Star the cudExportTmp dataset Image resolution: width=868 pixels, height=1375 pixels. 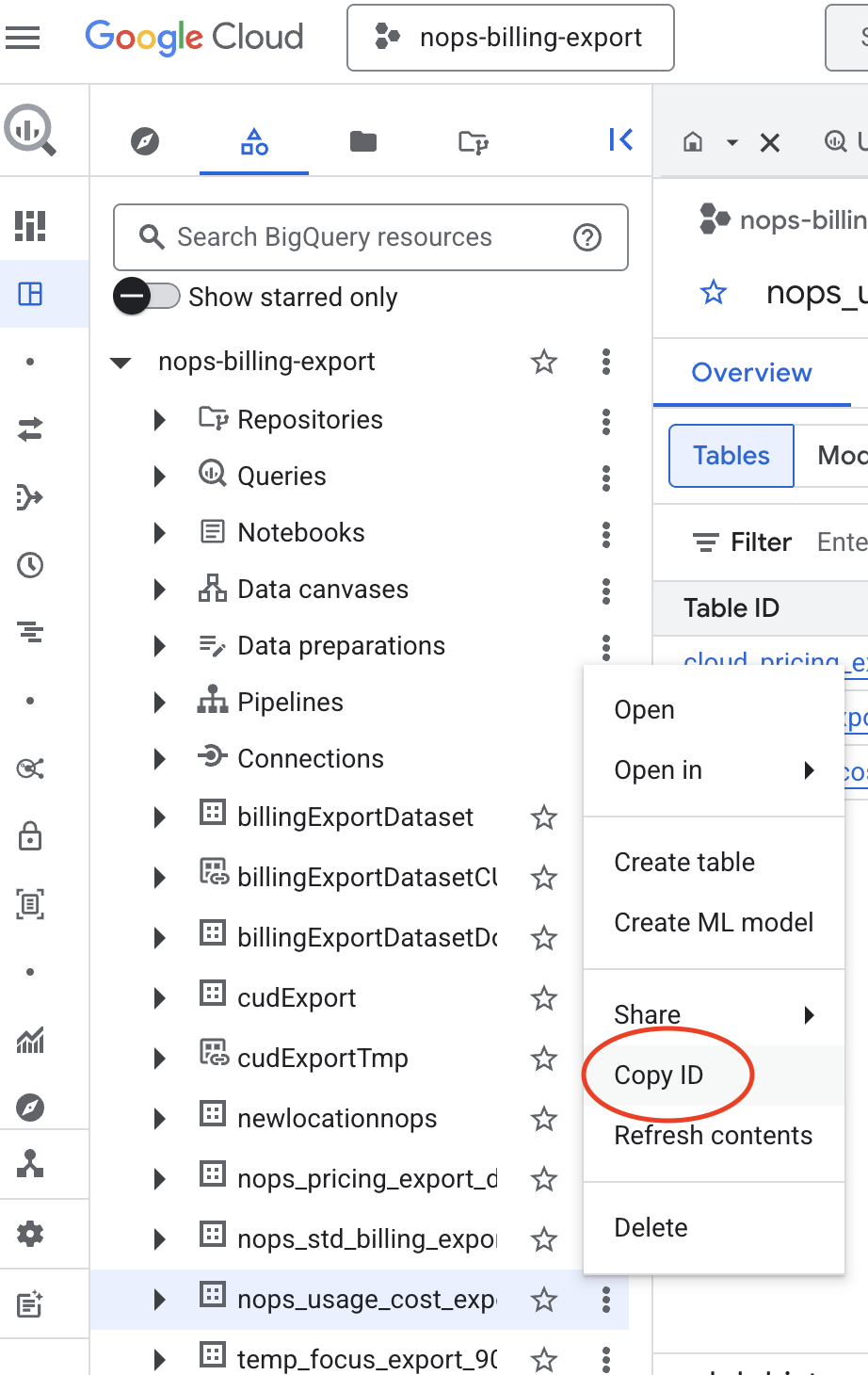pyautogui.click(x=543, y=1059)
